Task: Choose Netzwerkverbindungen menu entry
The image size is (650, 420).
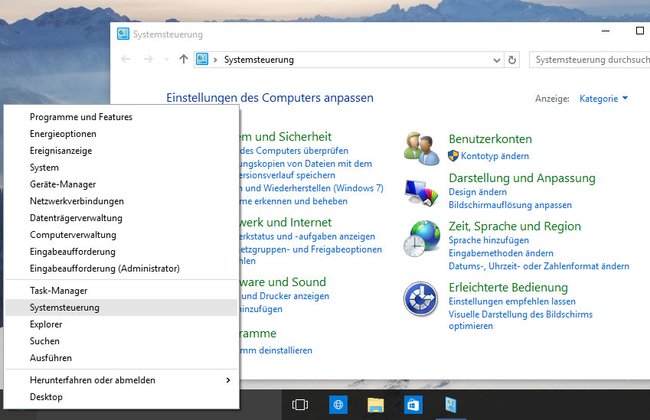Action: coord(122,201)
